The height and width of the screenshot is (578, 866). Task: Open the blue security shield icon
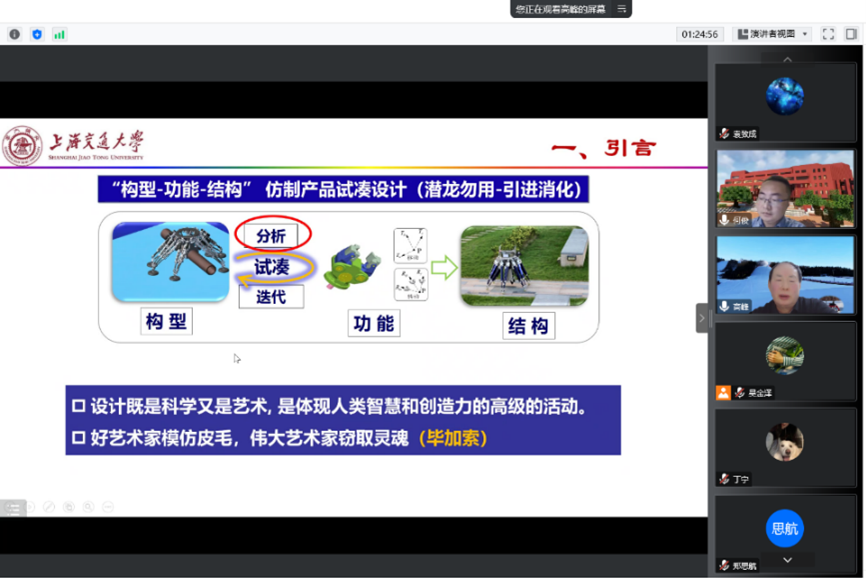click(37, 34)
